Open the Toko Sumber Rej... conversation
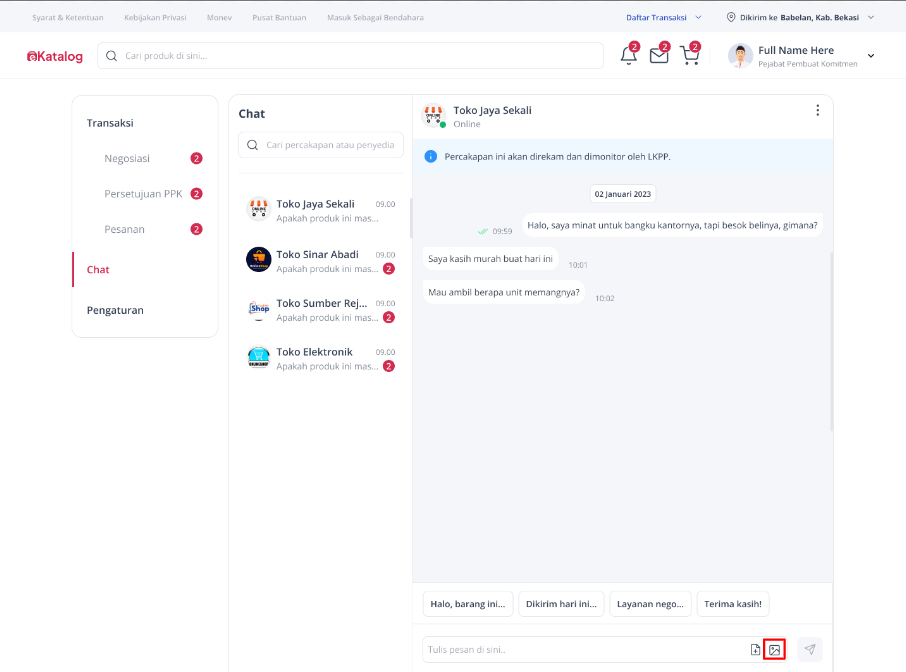Screen dimensions: 906x672 point(321,310)
